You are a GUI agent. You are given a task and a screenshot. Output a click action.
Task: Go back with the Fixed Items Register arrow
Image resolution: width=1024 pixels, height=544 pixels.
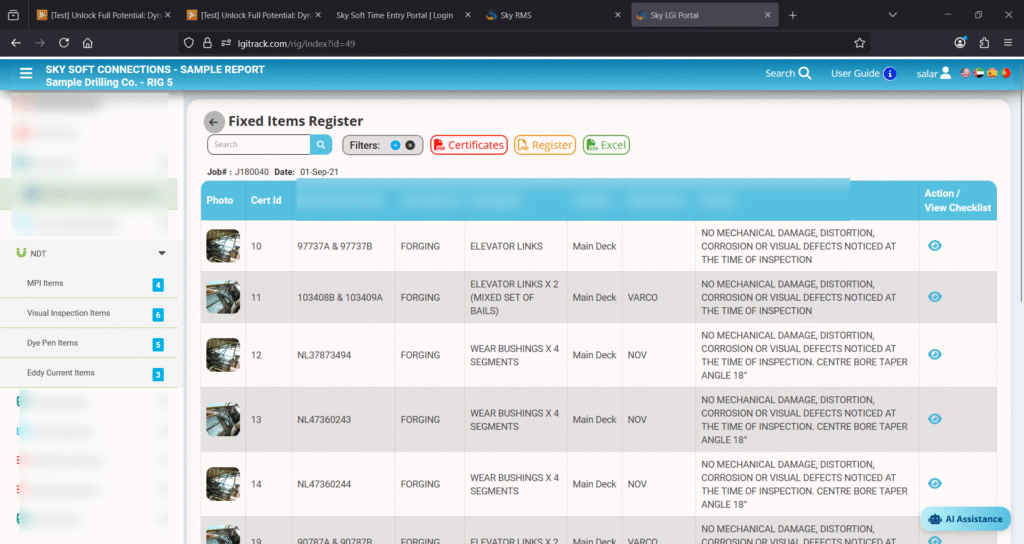[x=214, y=121]
